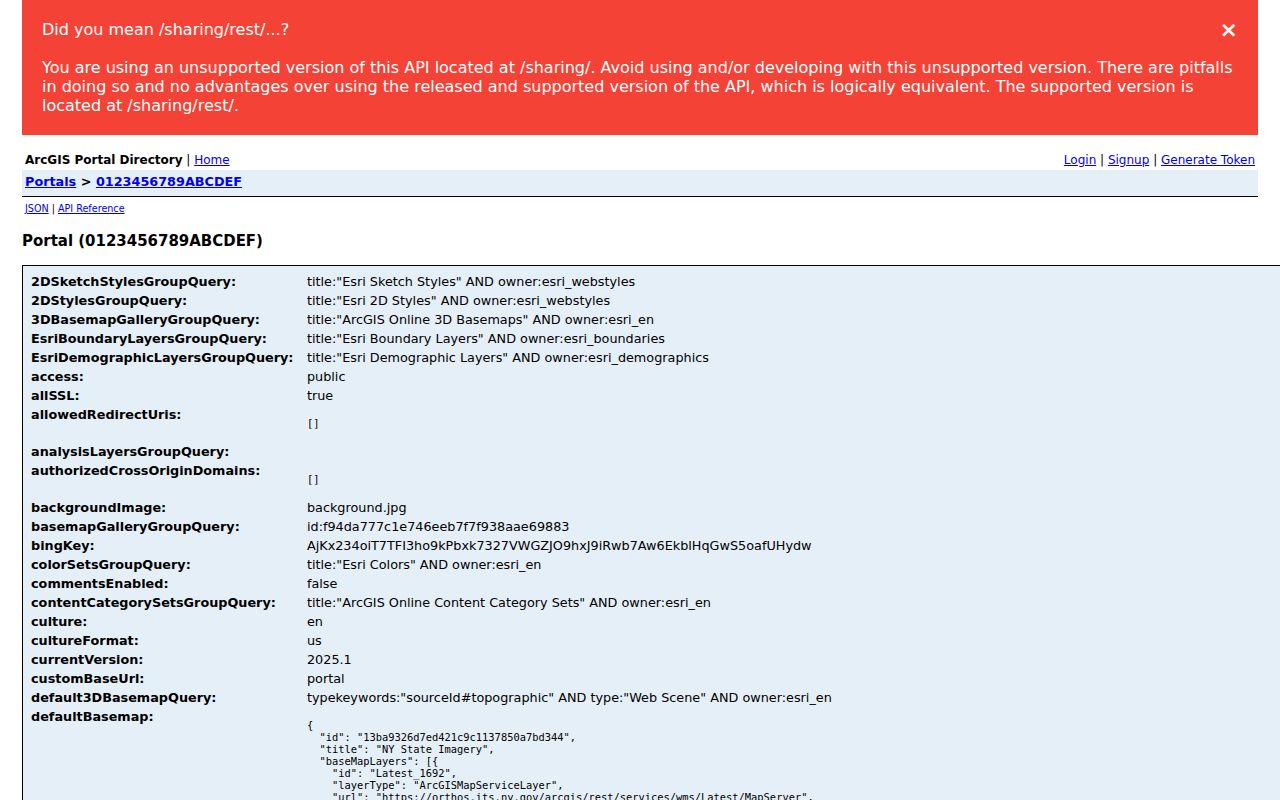Select the 'allowedRedirectUris:' label
Image resolution: width=1280 pixels, height=800 pixels.
(x=106, y=415)
